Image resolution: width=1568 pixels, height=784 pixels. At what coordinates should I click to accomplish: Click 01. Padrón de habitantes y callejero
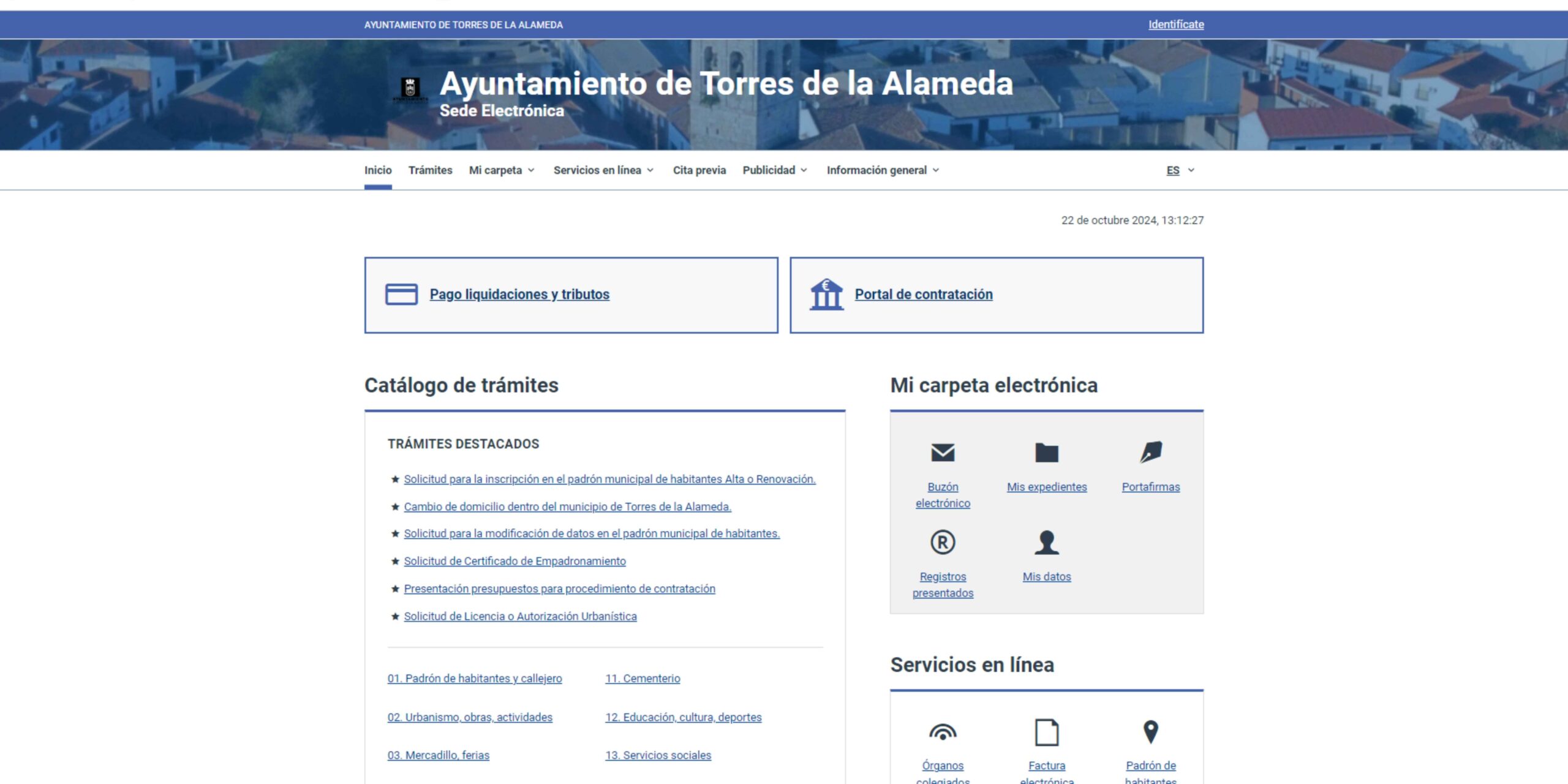click(475, 679)
